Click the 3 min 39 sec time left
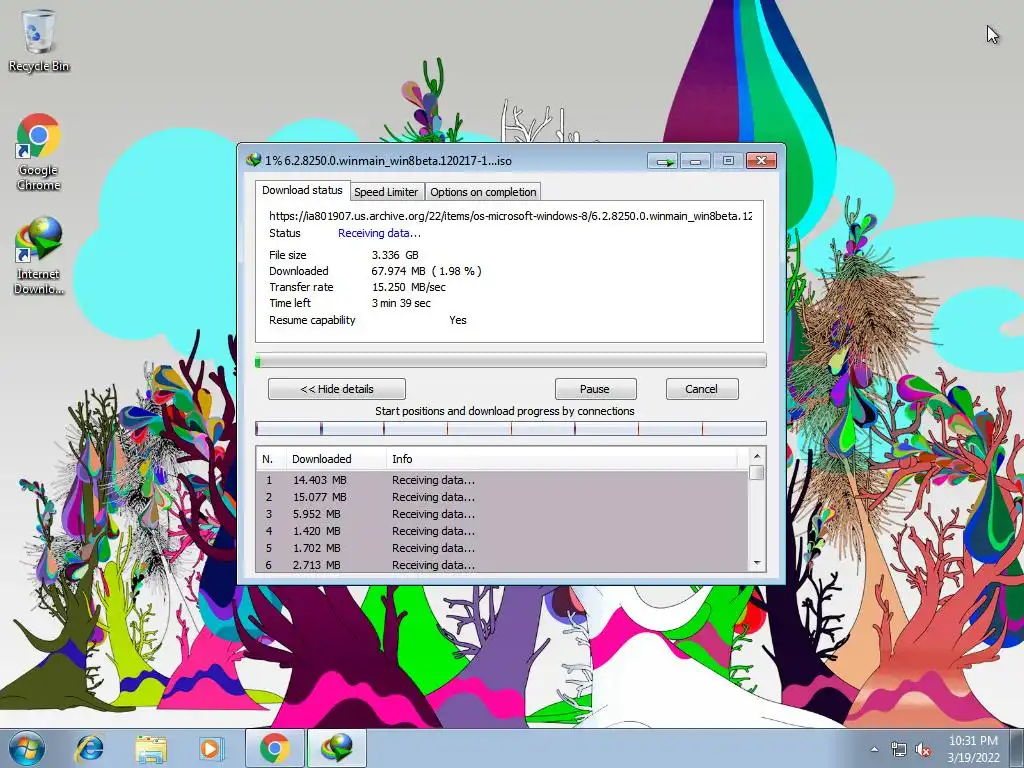Image resolution: width=1024 pixels, height=768 pixels. click(401, 303)
